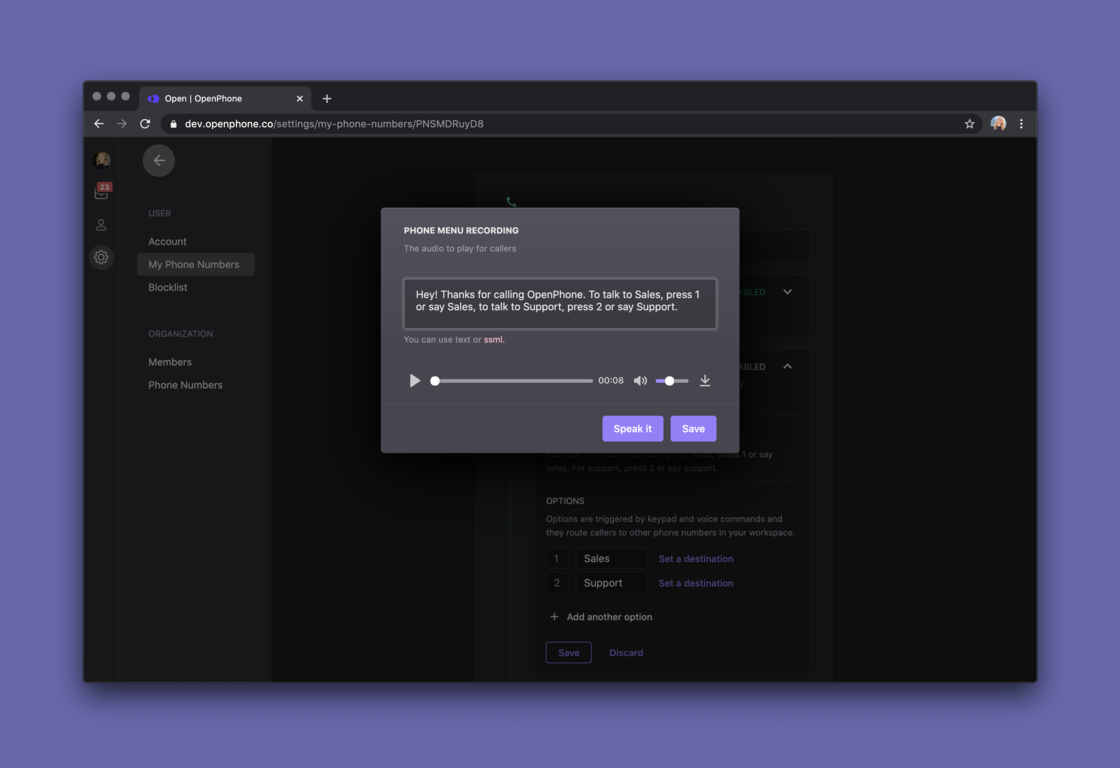This screenshot has width=1120, height=768.
Task: Open the contacts person icon
Action: (101, 225)
